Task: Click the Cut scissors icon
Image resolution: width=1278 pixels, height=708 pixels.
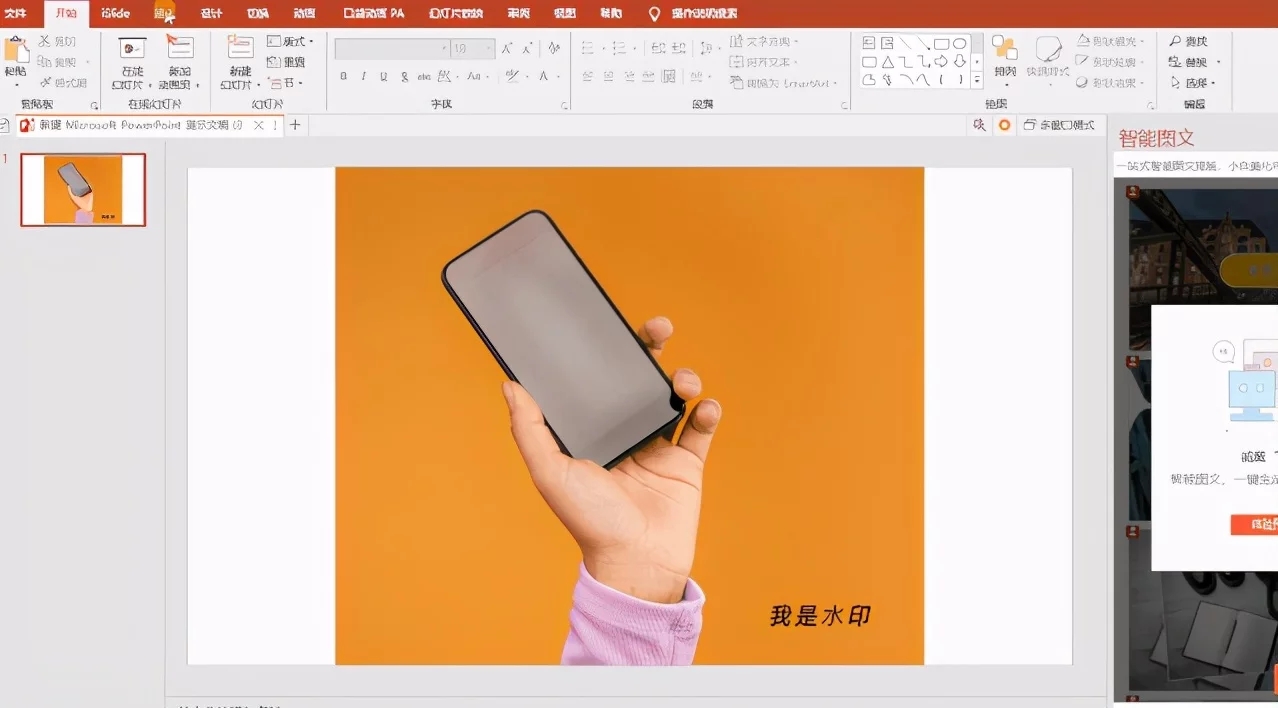Action: point(46,41)
